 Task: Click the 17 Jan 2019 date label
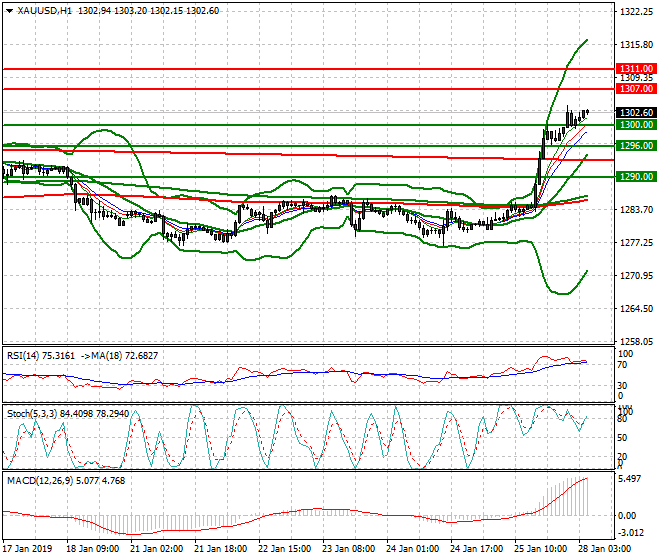(30, 549)
